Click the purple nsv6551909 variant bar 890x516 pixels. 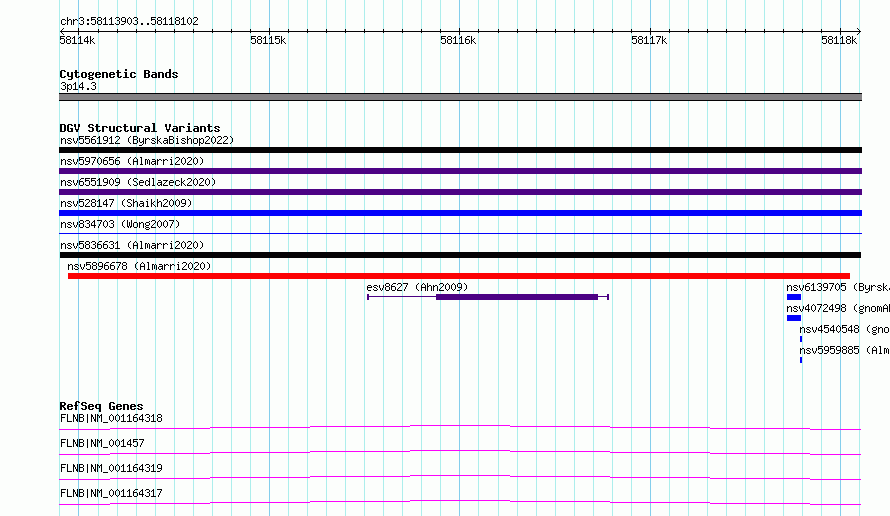460,192
